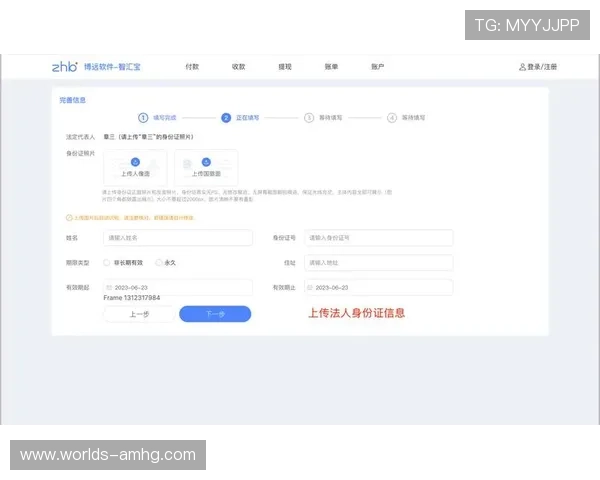Open the 账单 menu item

pos(331,67)
